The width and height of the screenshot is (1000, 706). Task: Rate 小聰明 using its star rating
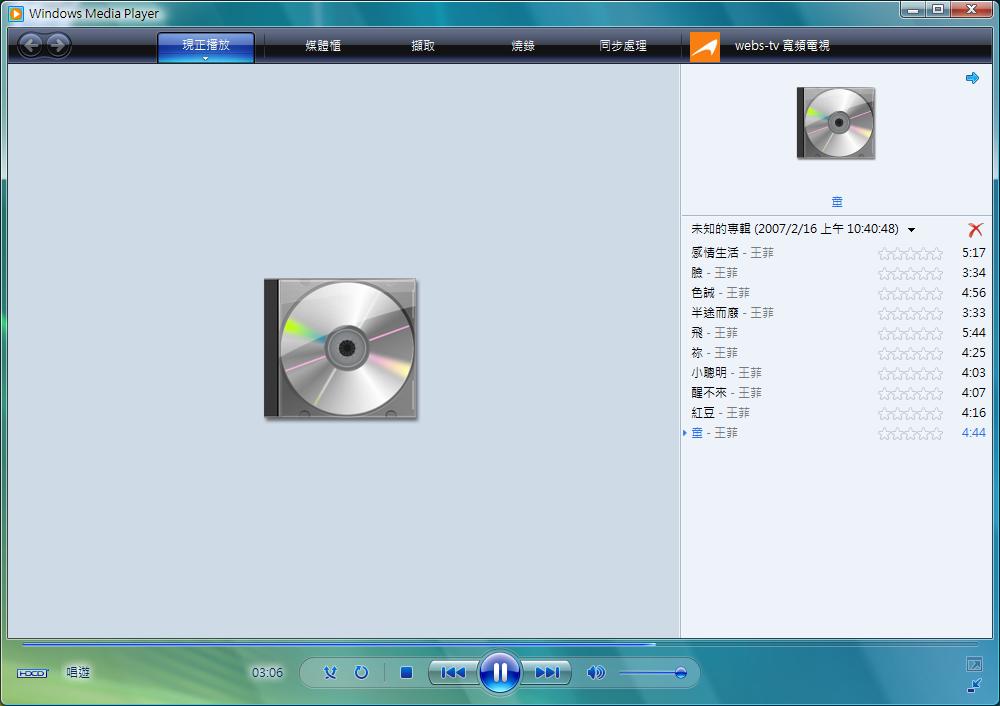point(910,374)
